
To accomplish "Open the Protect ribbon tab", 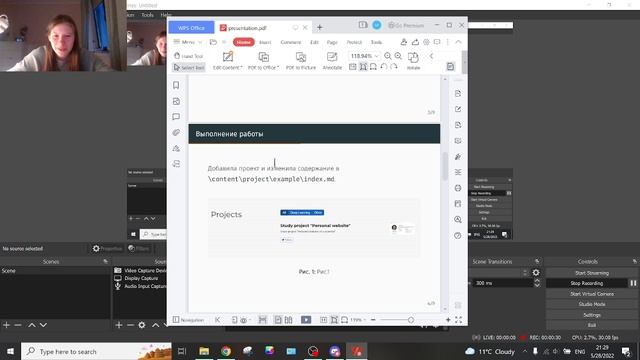I will pos(354,42).
